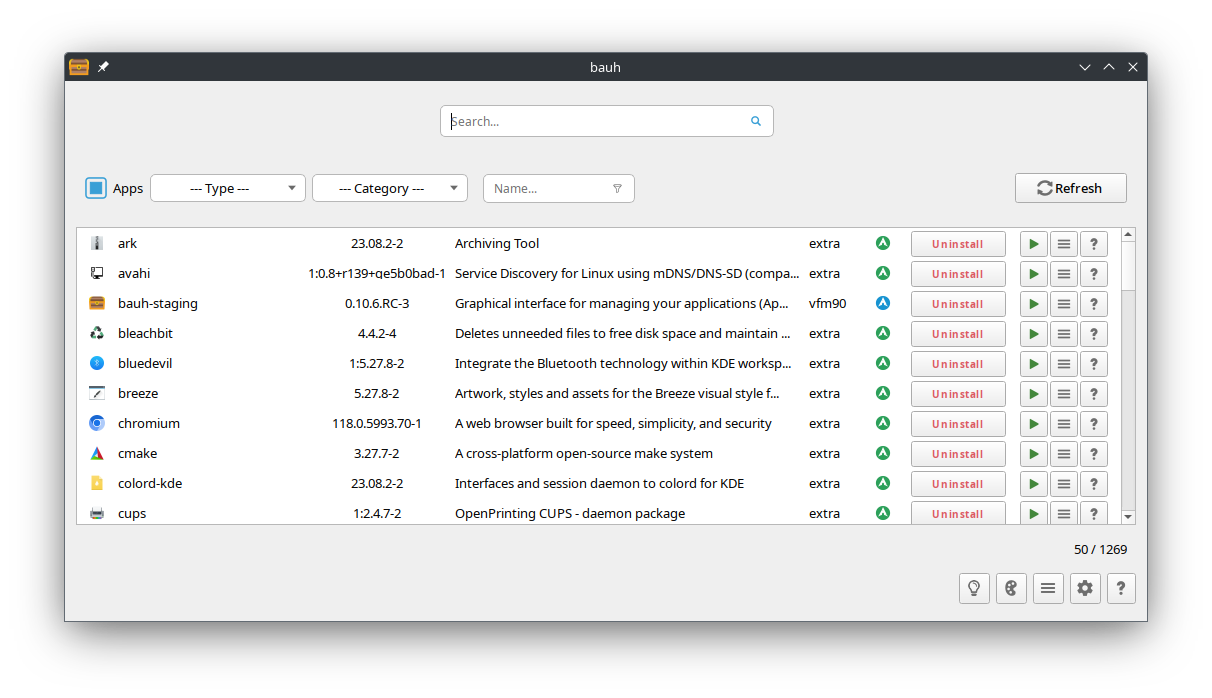
Task: Open the actions menu for ark
Action: [x=1064, y=244]
